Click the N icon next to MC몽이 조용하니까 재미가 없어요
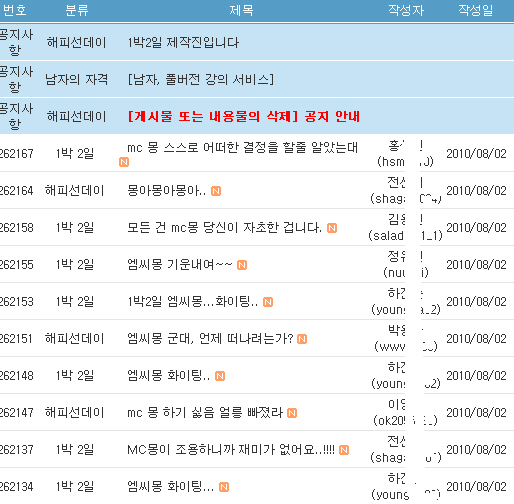 pyautogui.click(x=344, y=450)
